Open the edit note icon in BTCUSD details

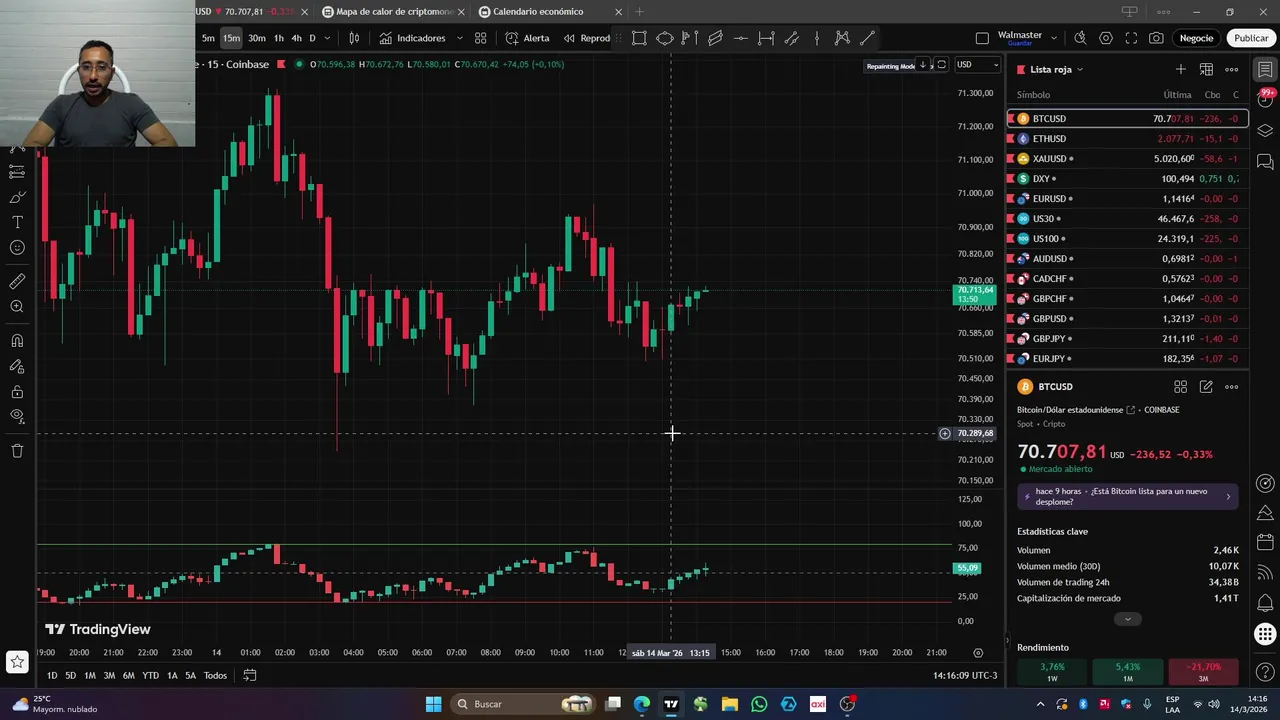click(1206, 387)
